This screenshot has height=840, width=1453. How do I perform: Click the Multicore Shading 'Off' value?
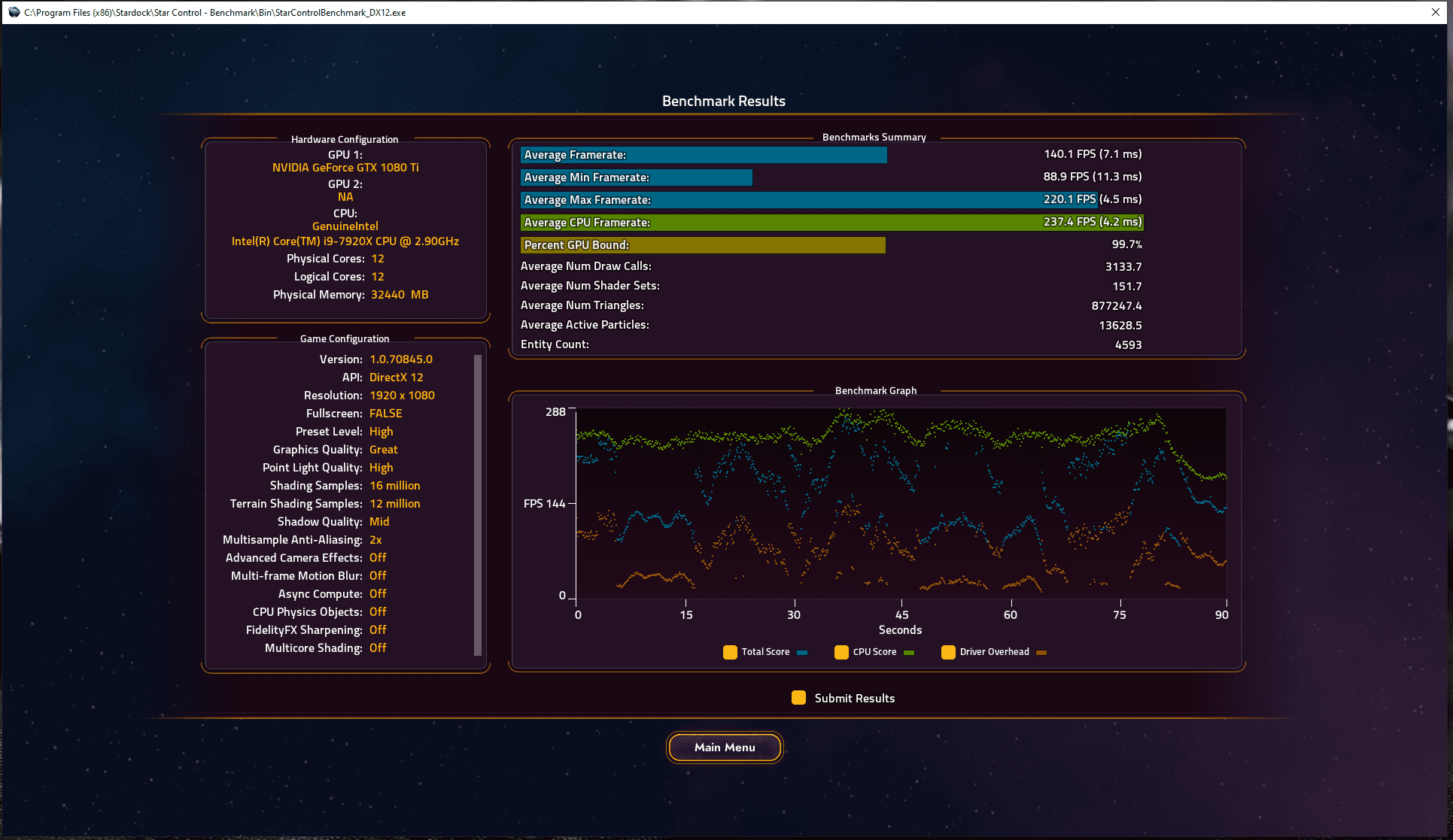[x=378, y=648]
